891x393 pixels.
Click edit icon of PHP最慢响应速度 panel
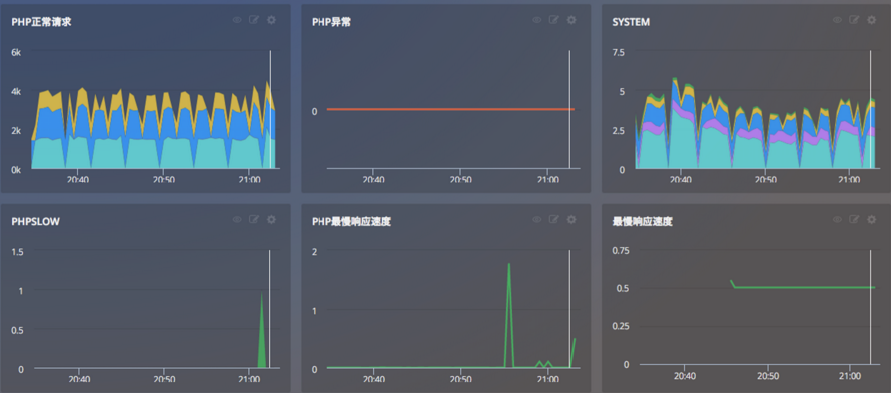tap(554, 219)
